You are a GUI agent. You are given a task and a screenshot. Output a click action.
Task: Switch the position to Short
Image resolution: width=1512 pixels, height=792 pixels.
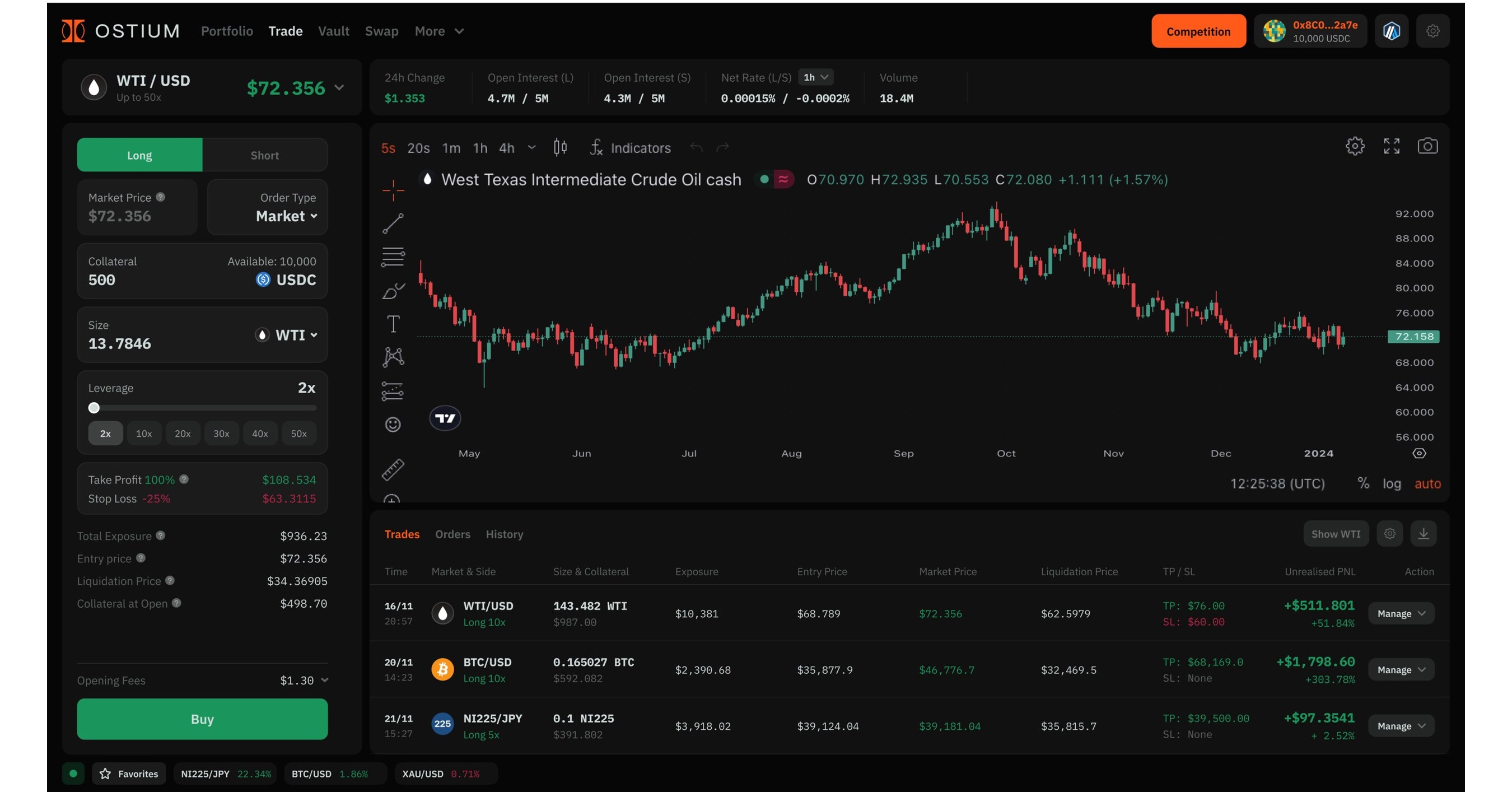265,155
